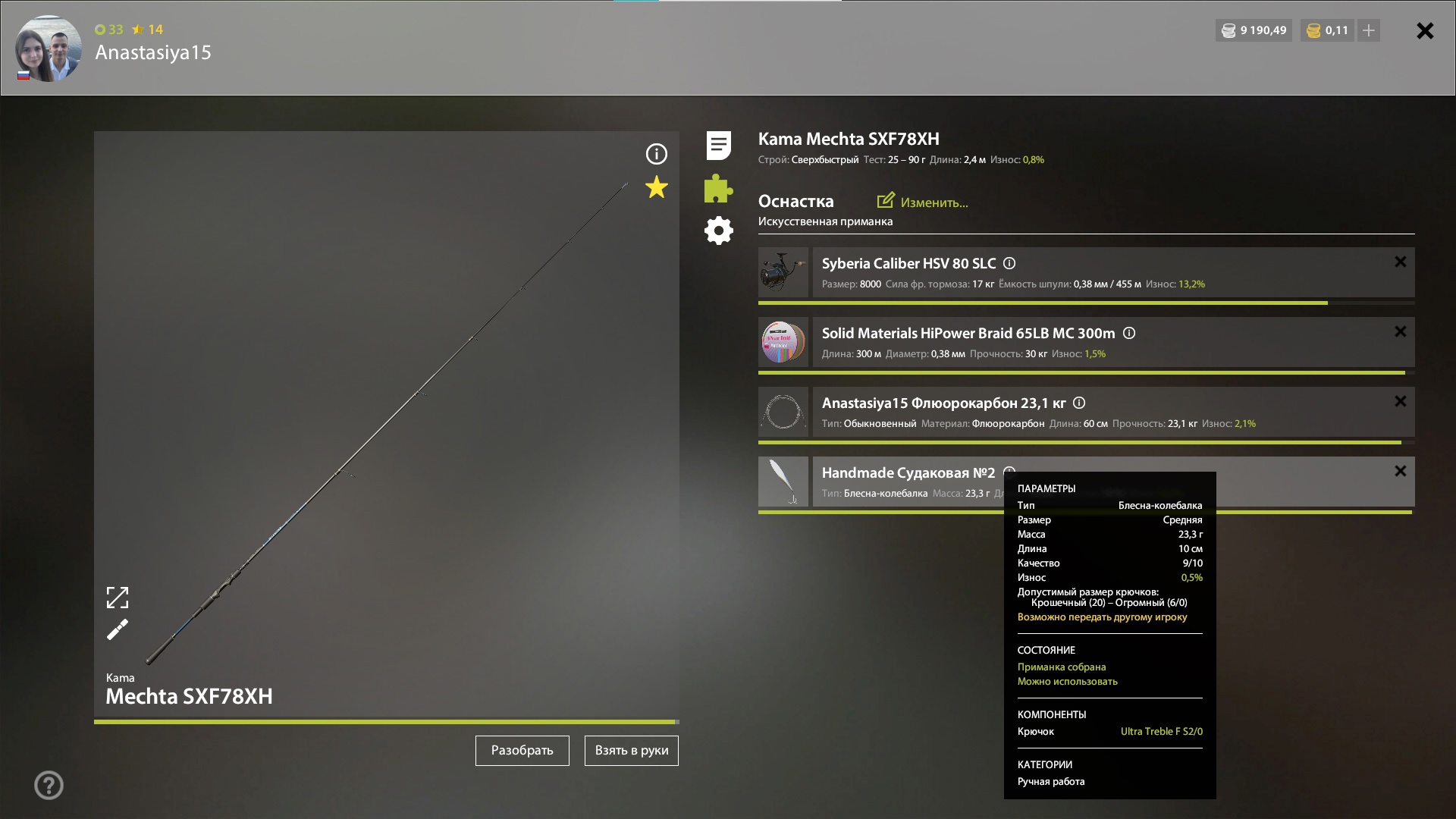Open rod info via the circled i icon

point(656,154)
